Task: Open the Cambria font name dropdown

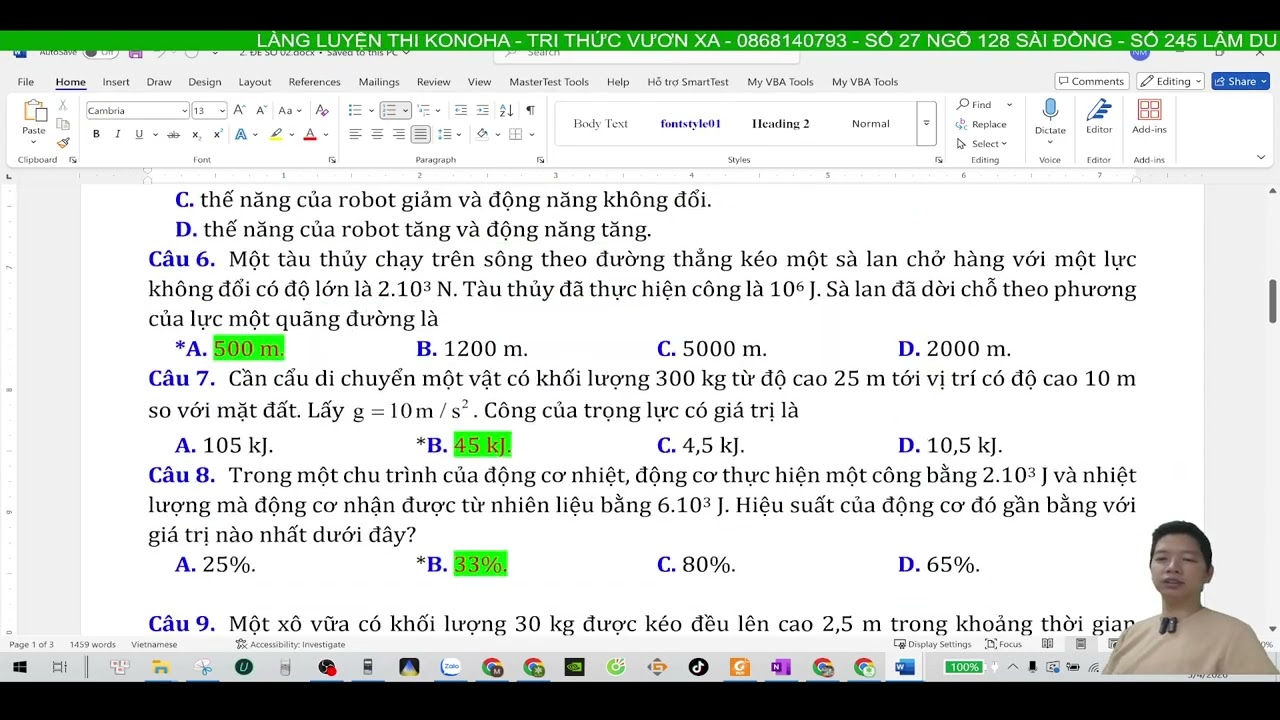Action: [x=184, y=111]
